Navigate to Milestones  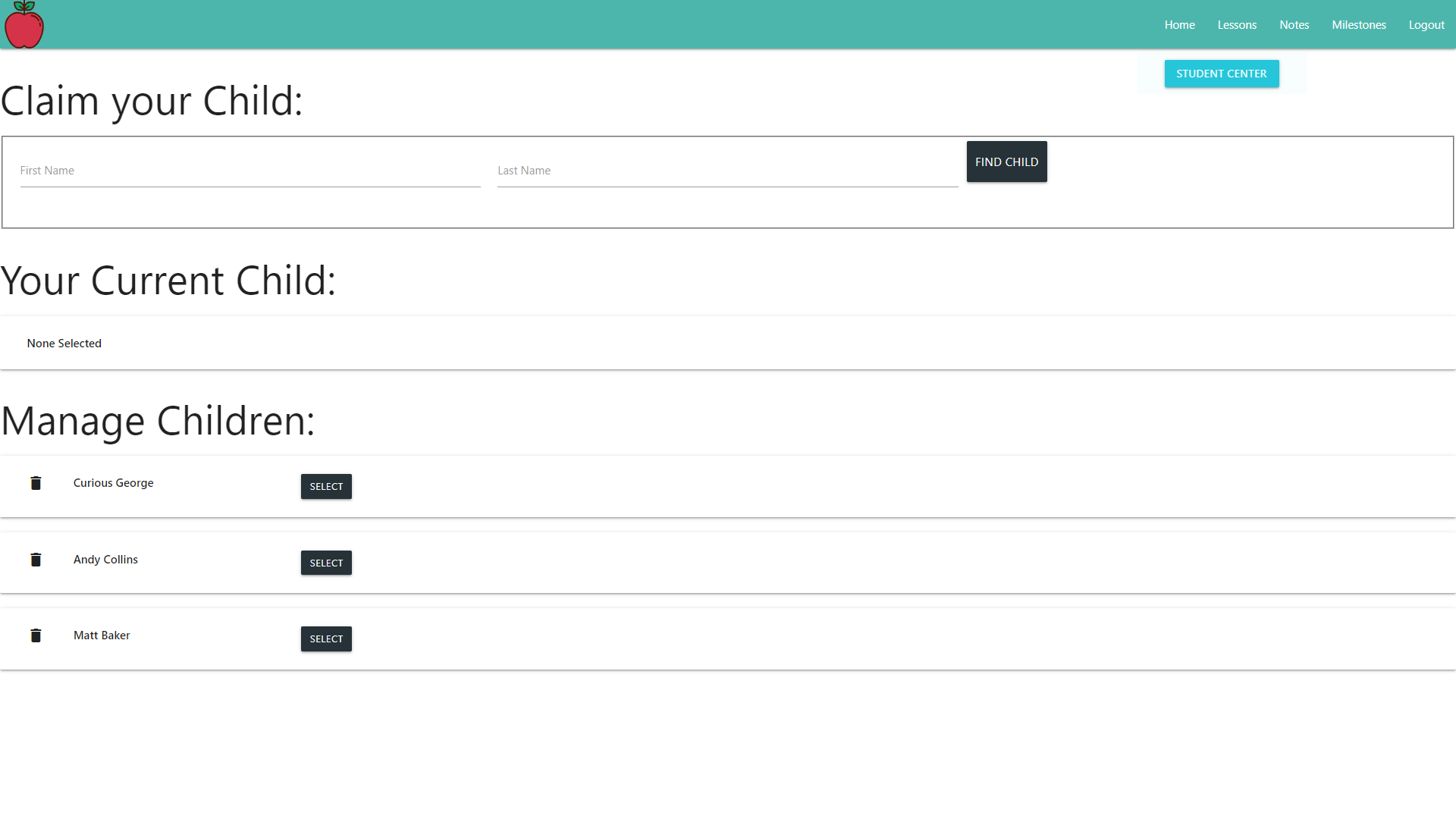1358,25
